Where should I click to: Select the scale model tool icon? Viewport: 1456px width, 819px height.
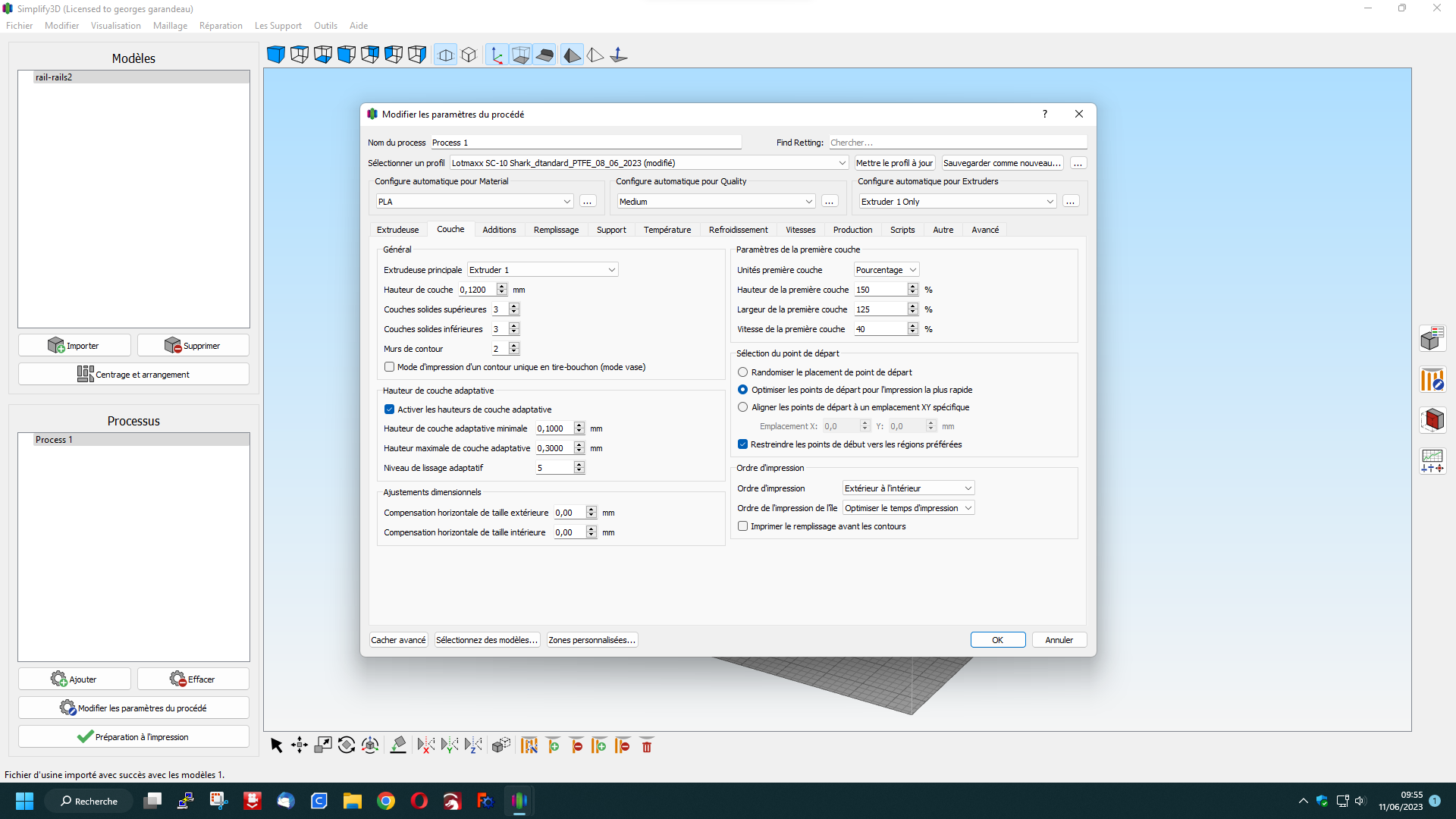pos(323,745)
